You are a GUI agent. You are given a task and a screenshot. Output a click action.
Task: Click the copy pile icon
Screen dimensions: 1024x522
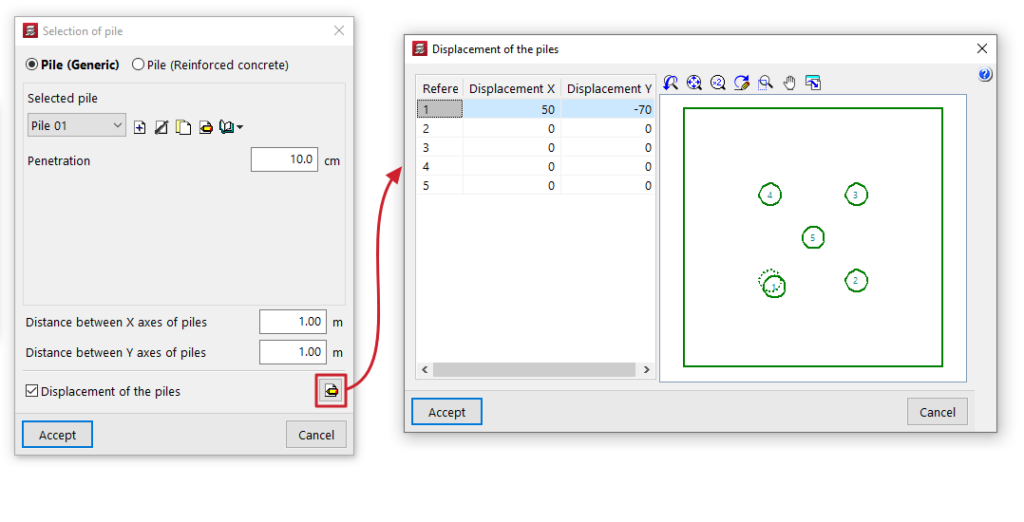(x=184, y=127)
